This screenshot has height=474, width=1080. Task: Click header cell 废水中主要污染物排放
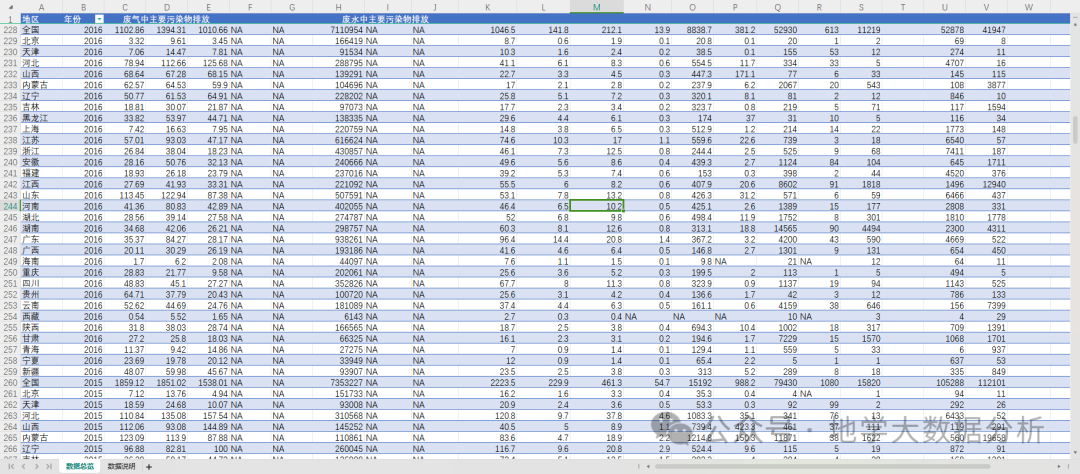click(x=385, y=19)
